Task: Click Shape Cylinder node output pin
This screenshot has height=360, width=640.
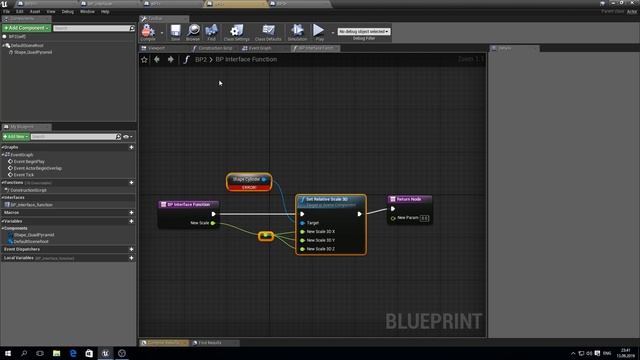Action: [264, 179]
